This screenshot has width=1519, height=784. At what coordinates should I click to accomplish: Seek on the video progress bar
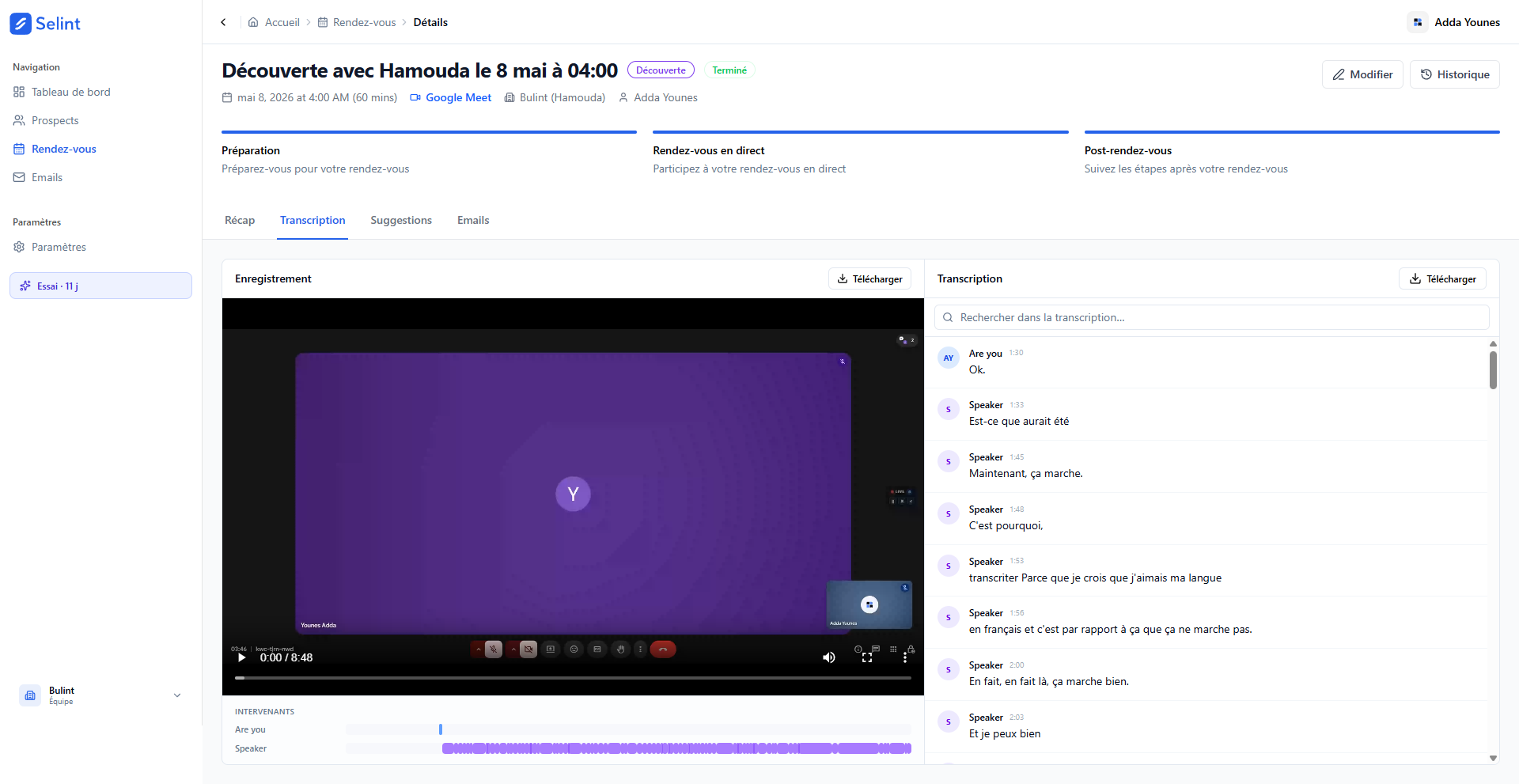pos(573,678)
